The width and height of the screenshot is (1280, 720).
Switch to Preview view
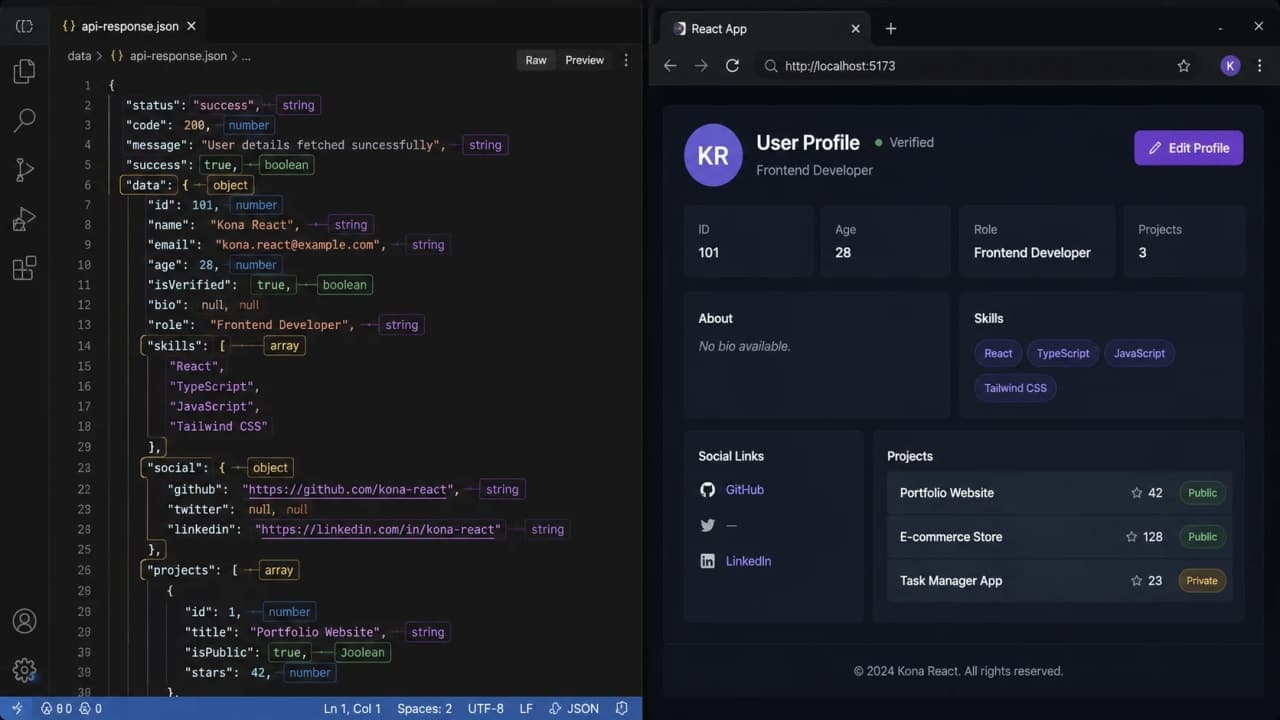tap(584, 60)
